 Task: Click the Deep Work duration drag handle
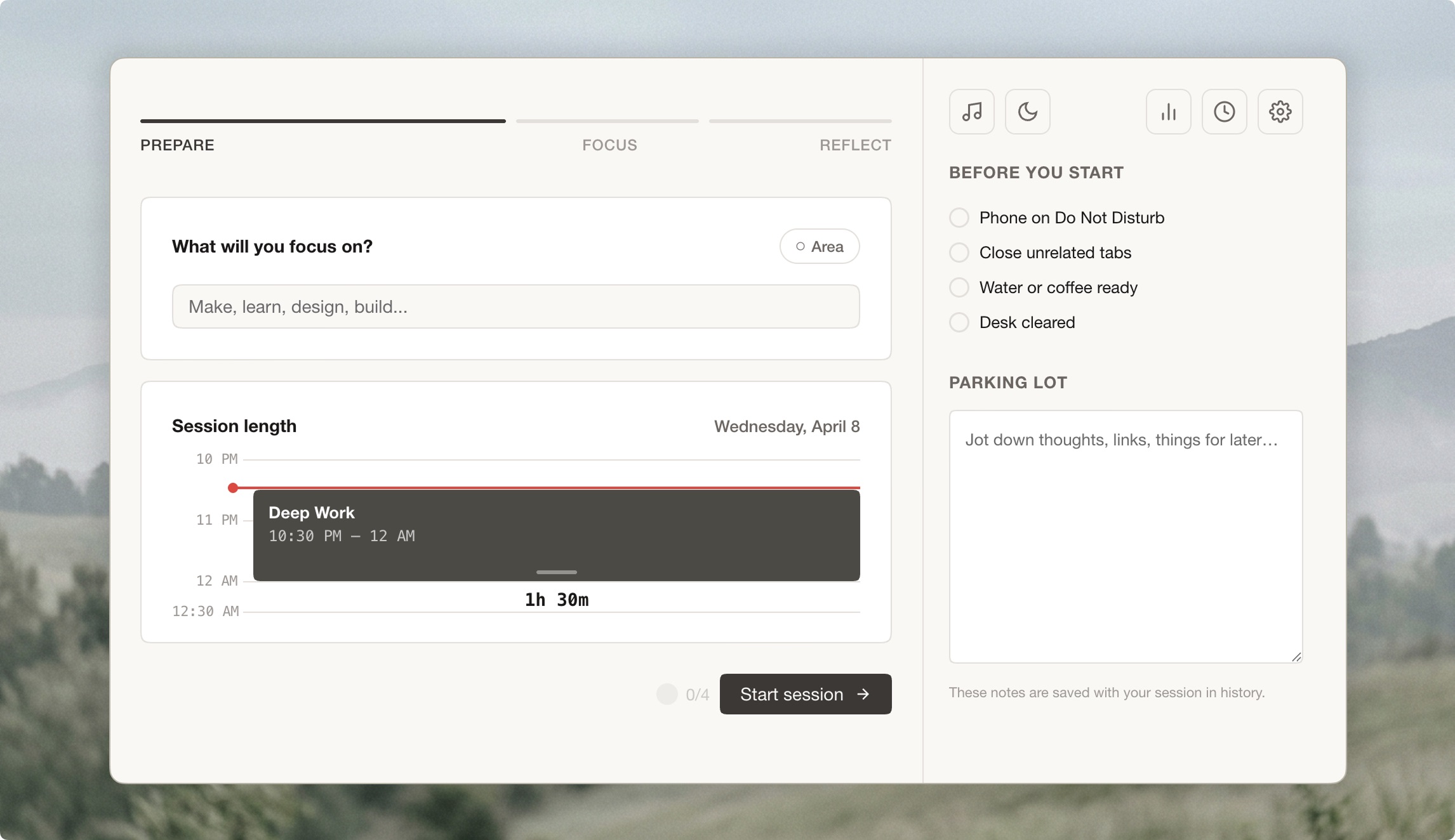pyautogui.click(x=557, y=572)
